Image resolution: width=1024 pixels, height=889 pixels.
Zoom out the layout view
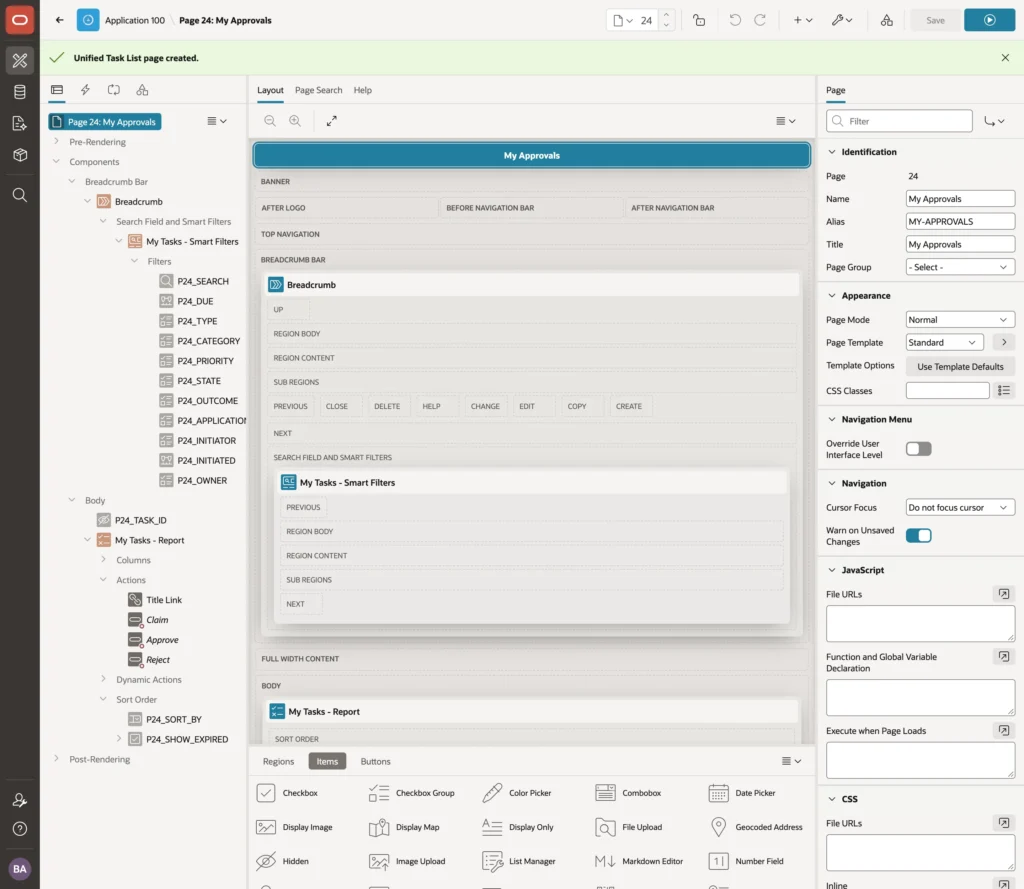pyautogui.click(x=270, y=121)
